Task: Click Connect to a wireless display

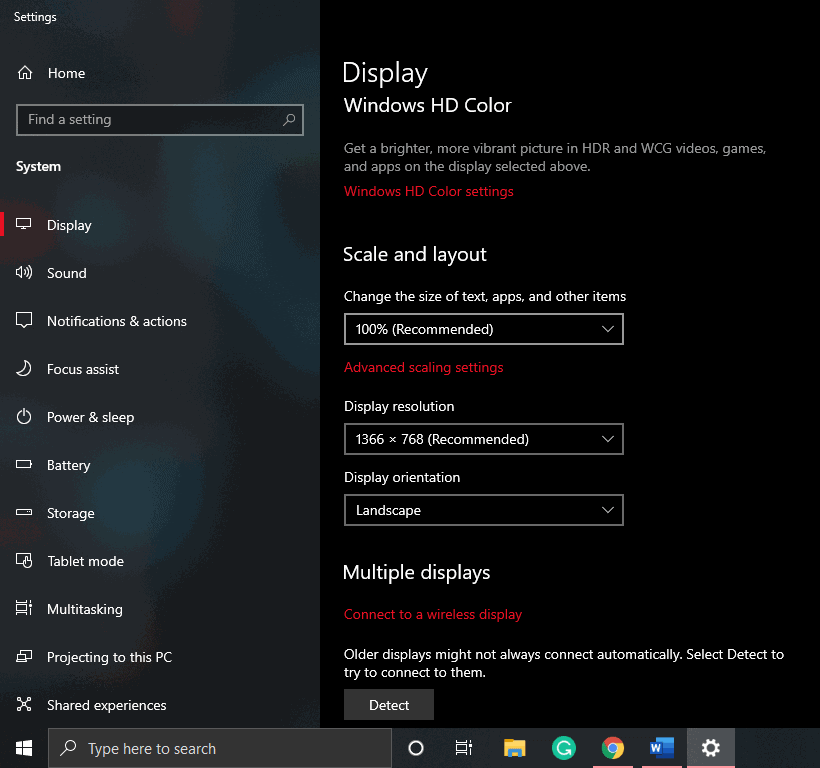Action: click(433, 614)
